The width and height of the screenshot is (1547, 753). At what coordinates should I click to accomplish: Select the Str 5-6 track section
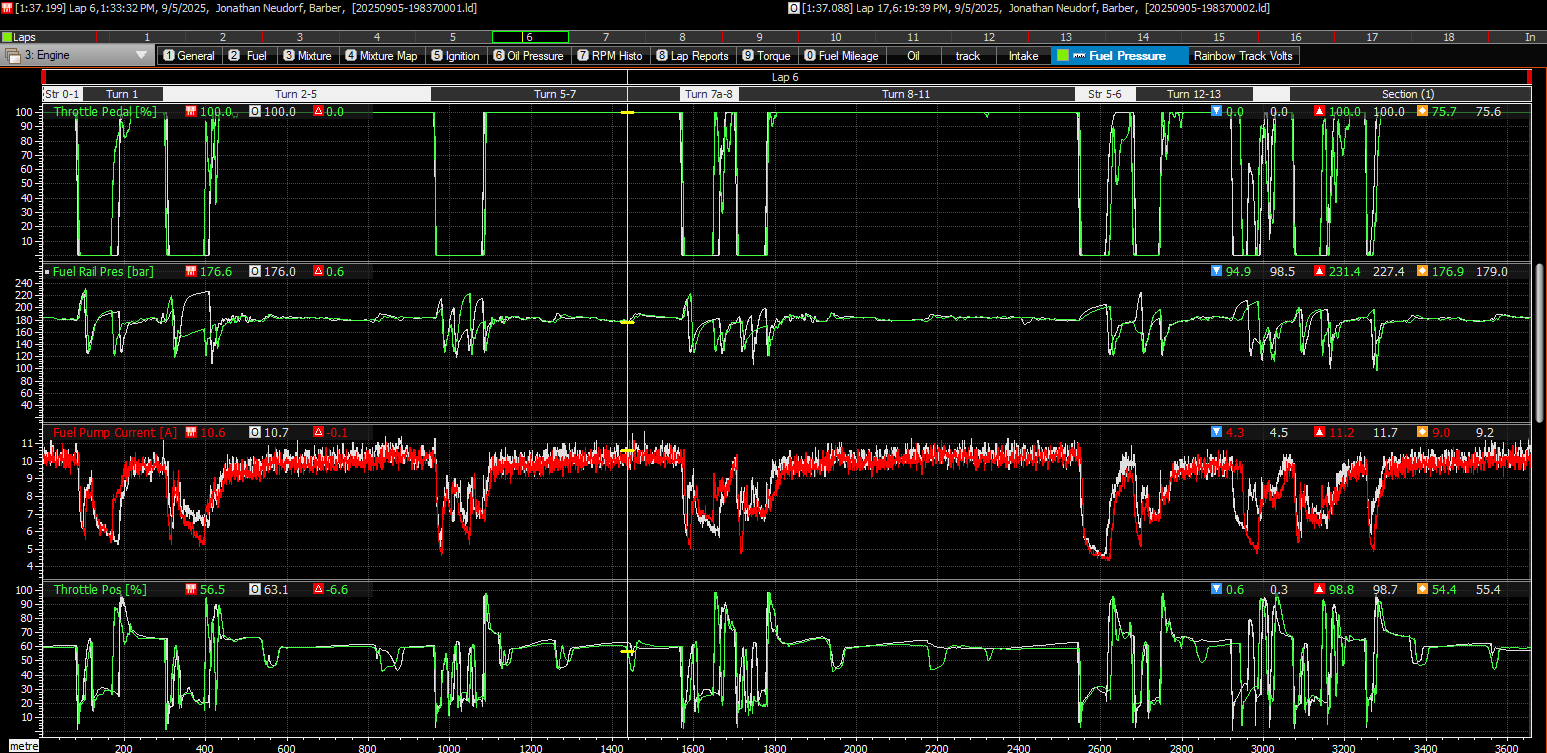point(1104,94)
